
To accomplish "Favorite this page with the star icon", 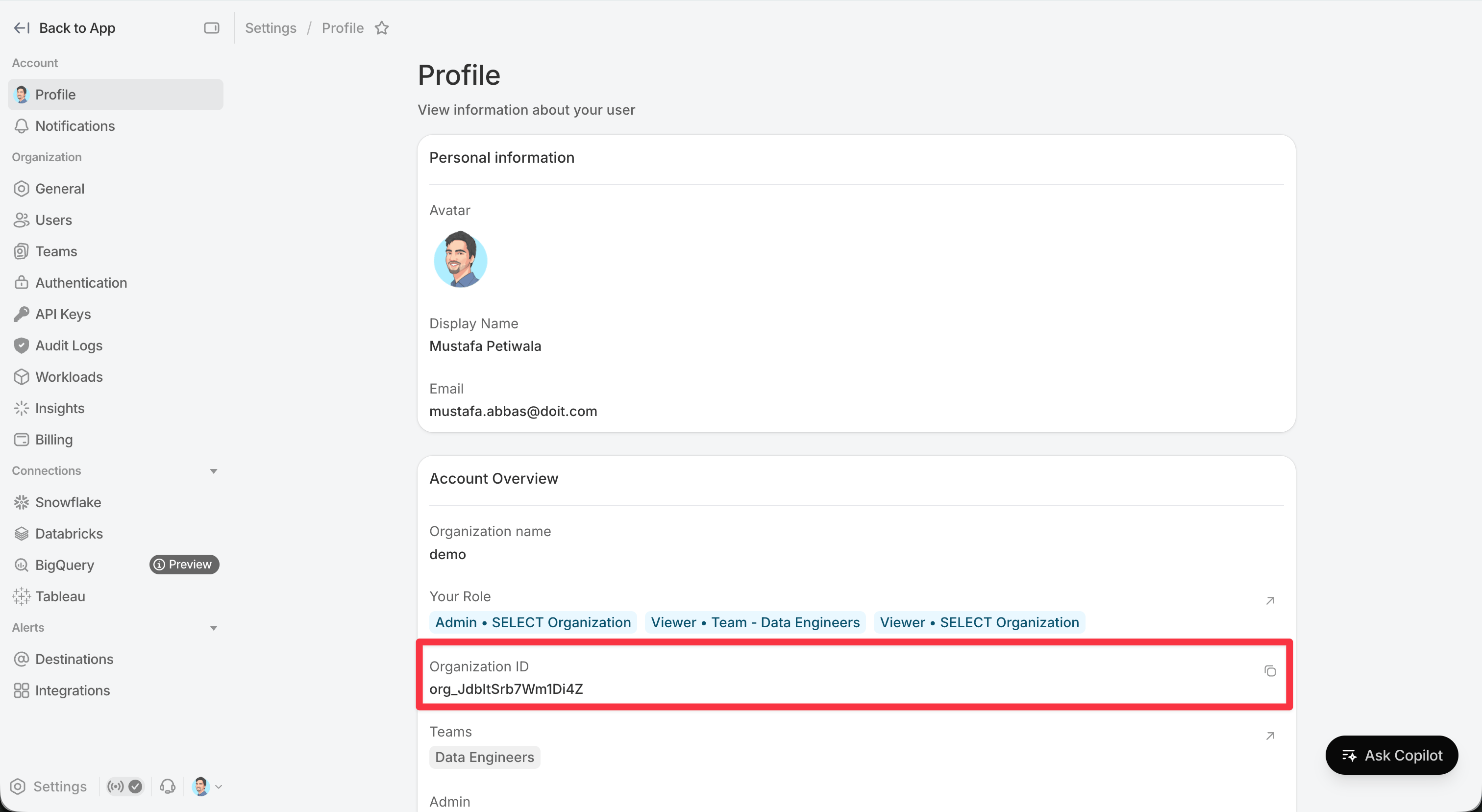I will click(382, 27).
